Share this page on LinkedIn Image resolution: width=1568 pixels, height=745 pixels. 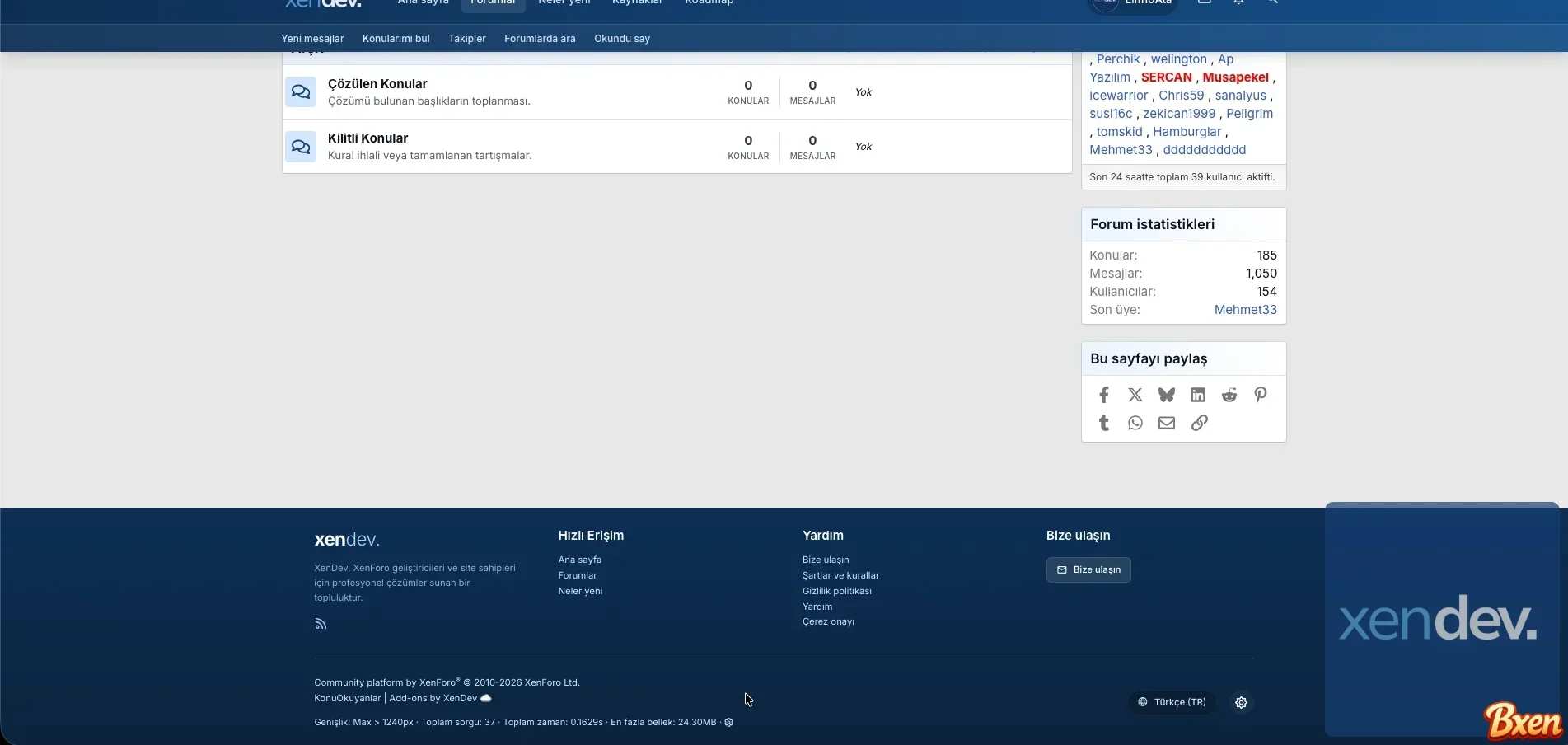pyautogui.click(x=1197, y=395)
